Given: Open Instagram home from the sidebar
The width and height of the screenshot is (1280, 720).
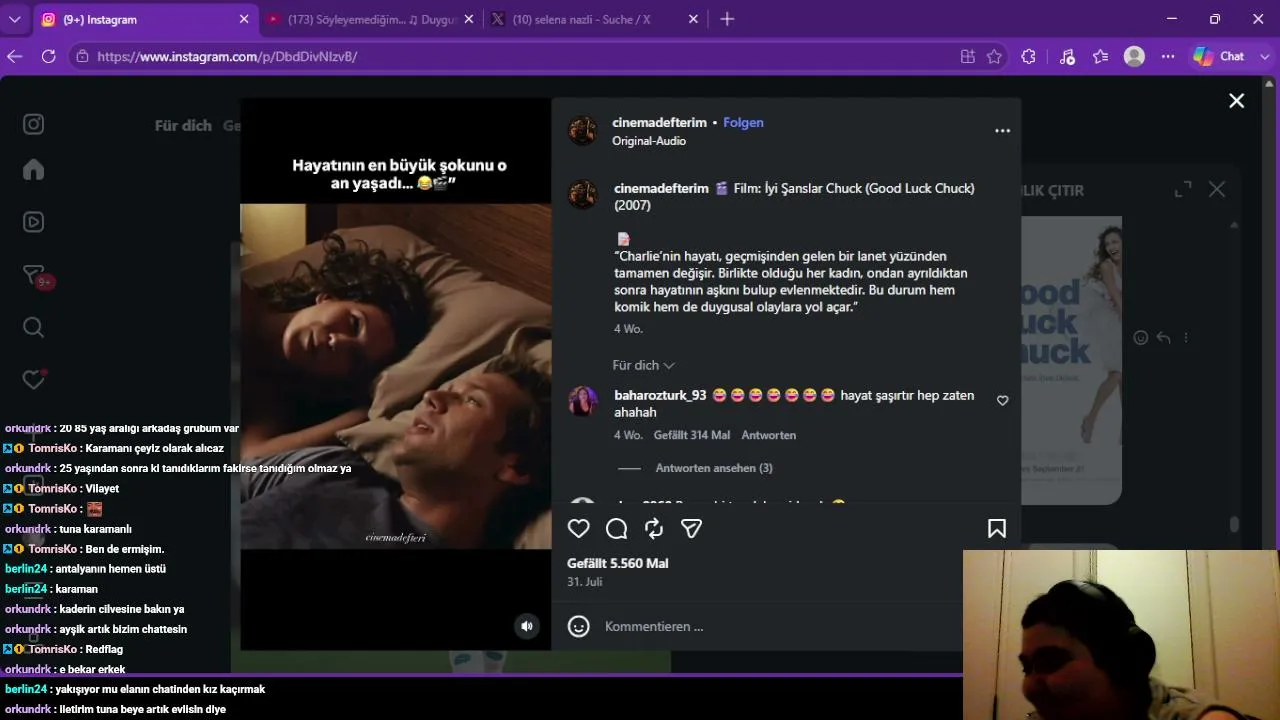Looking at the screenshot, I should 33,170.
